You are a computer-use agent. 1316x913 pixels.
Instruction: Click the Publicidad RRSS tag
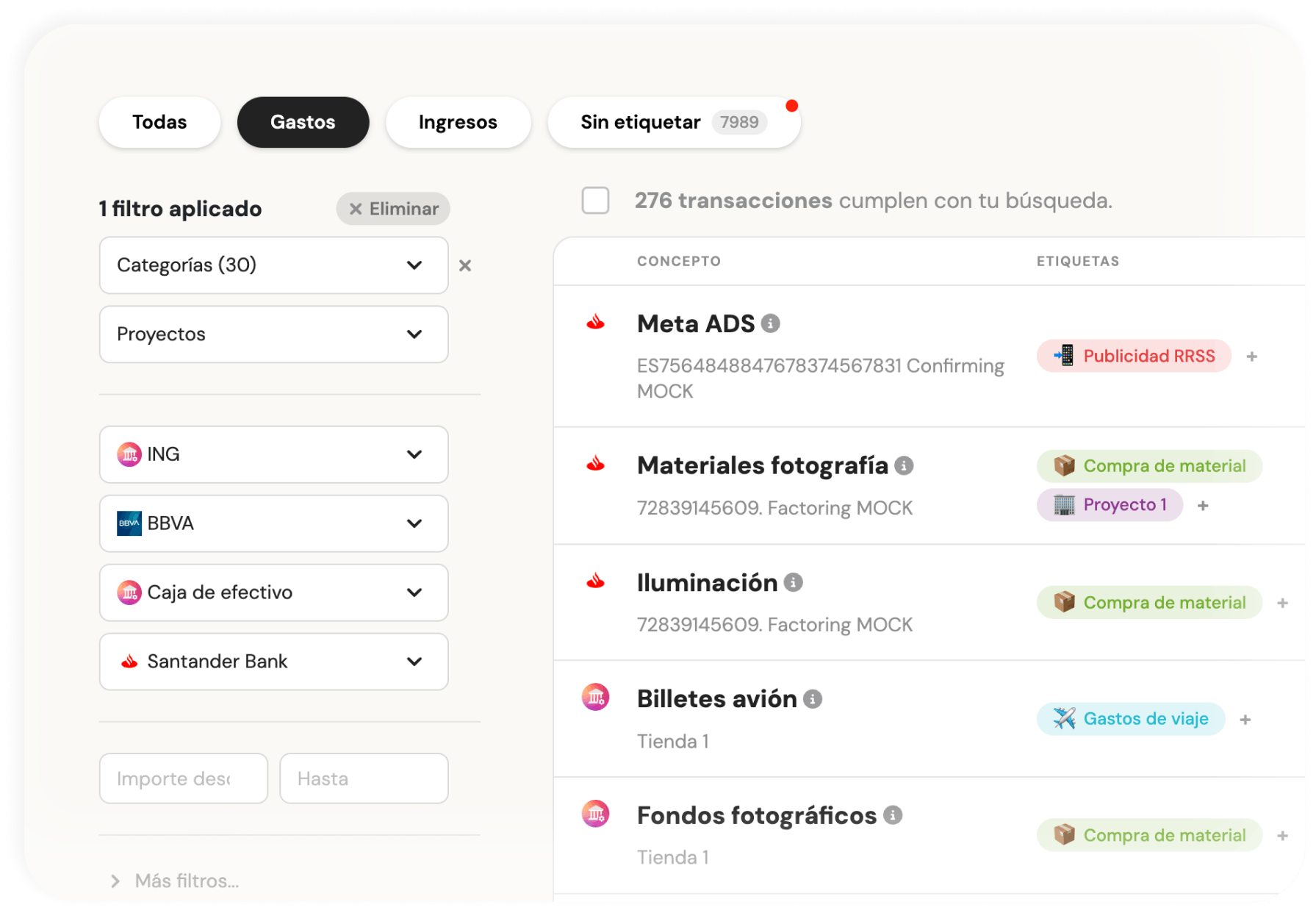(1134, 356)
